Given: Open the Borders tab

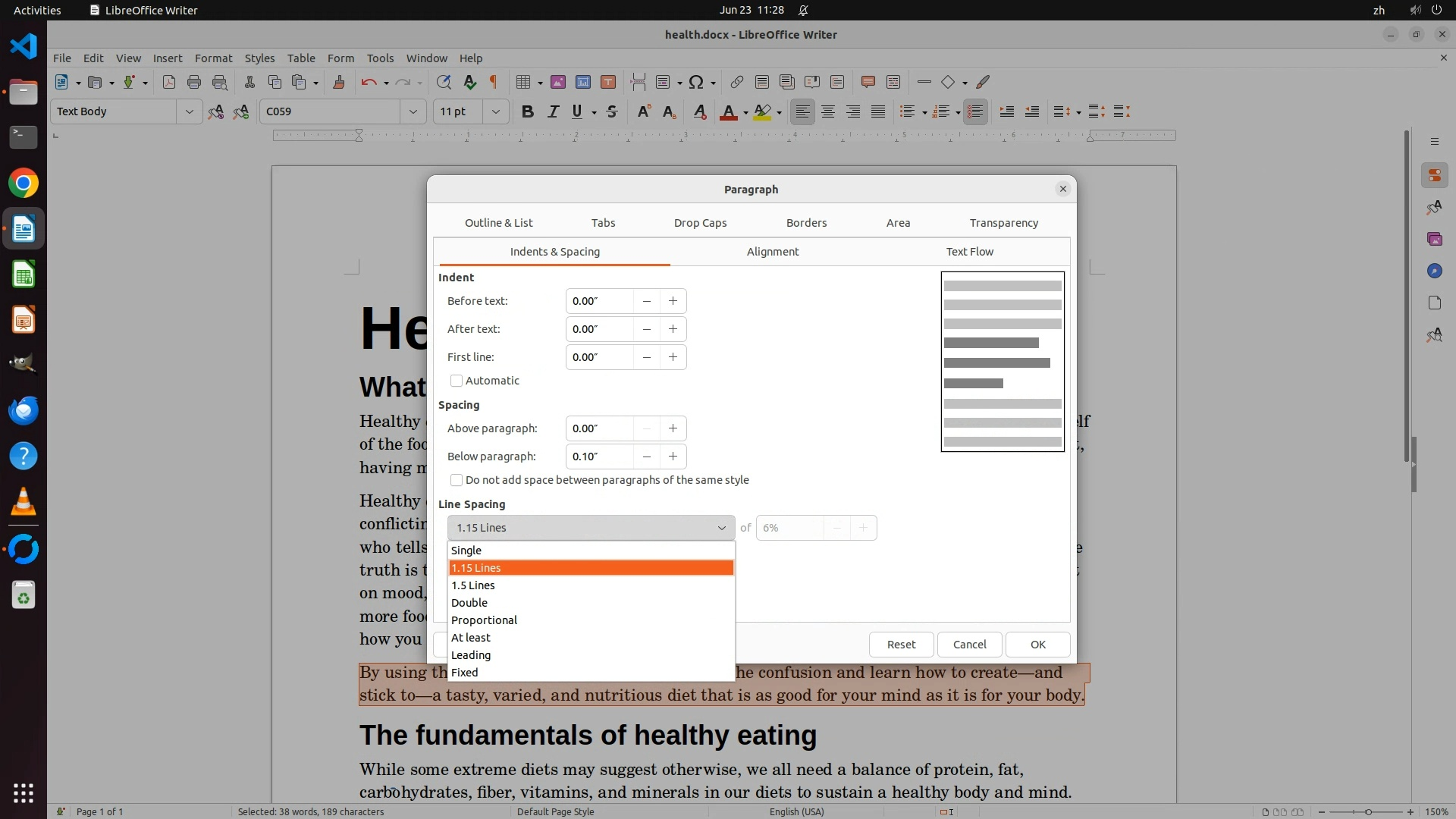Looking at the screenshot, I should (806, 223).
